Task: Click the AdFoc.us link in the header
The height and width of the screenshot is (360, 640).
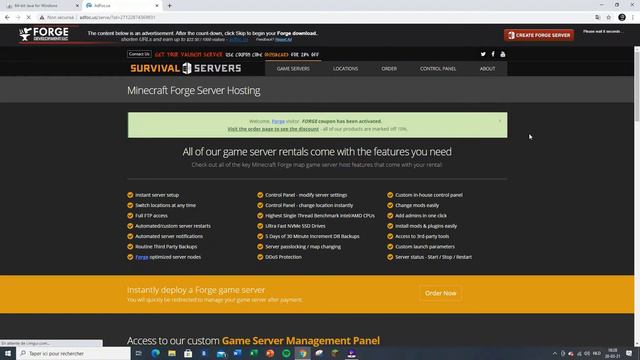Action: pyautogui.click(x=238, y=40)
